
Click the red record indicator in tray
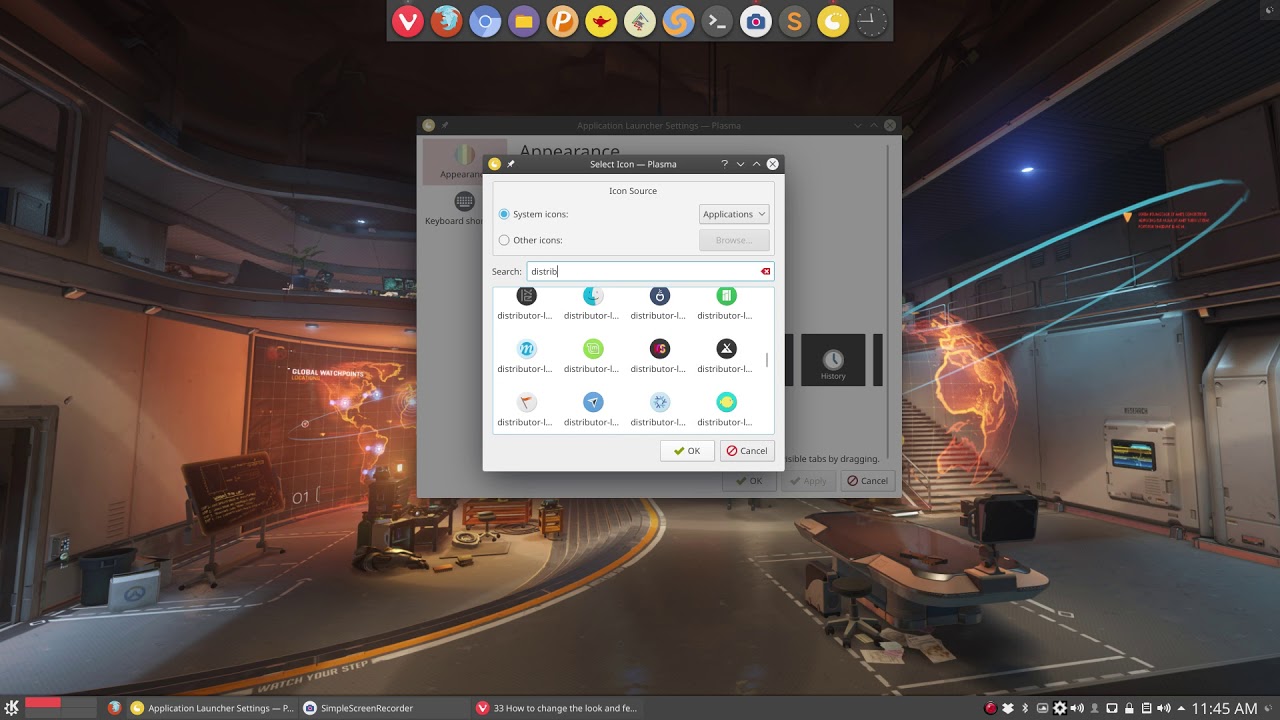(x=990, y=708)
